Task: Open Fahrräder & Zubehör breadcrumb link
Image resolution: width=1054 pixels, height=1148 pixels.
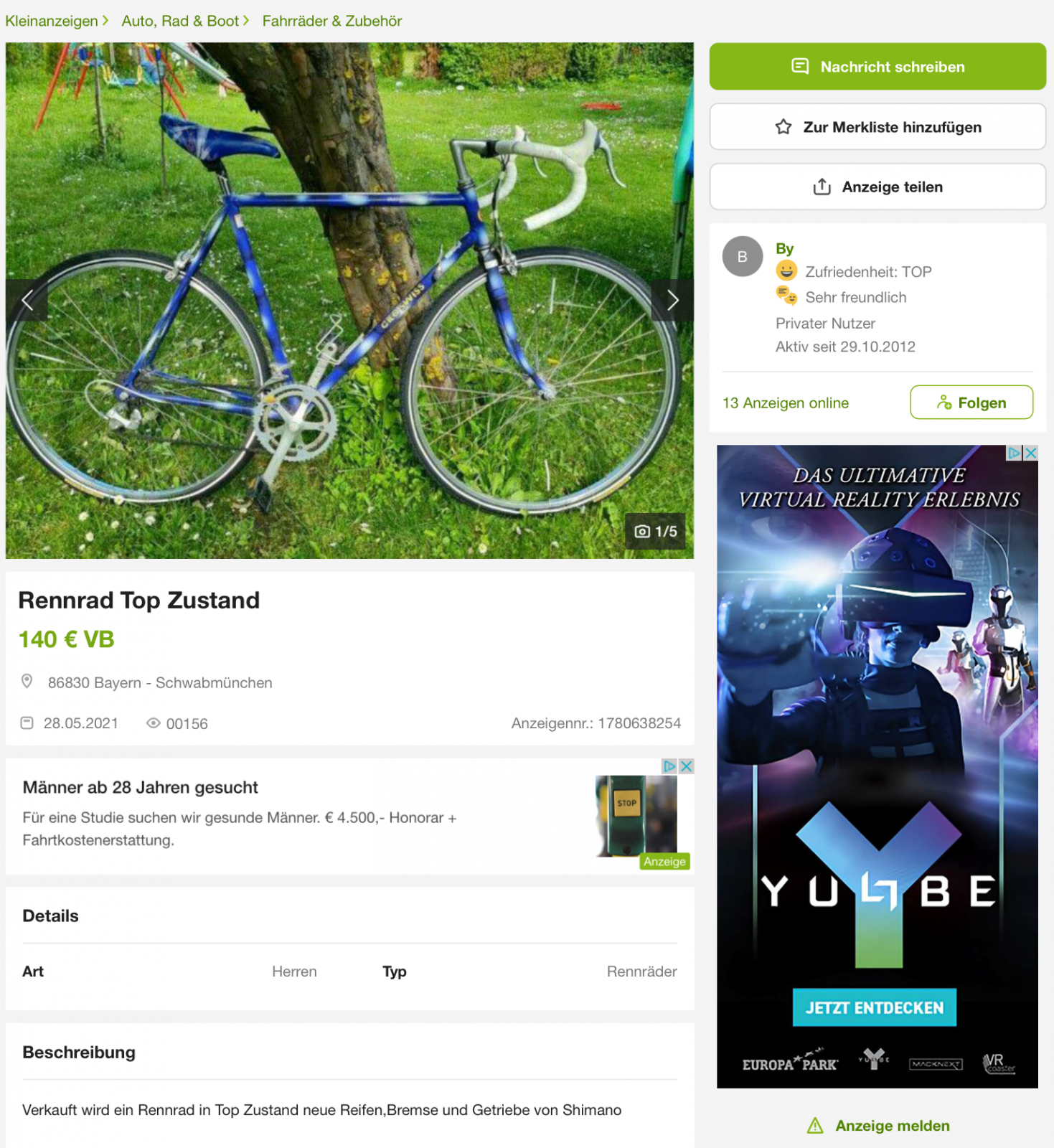Action: point(332,21)
